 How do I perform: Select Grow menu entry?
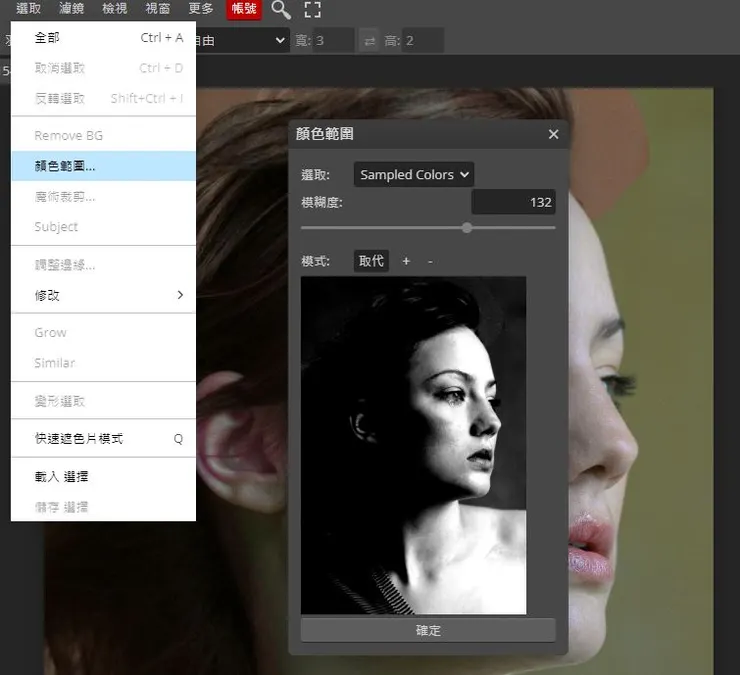[103, 332]
